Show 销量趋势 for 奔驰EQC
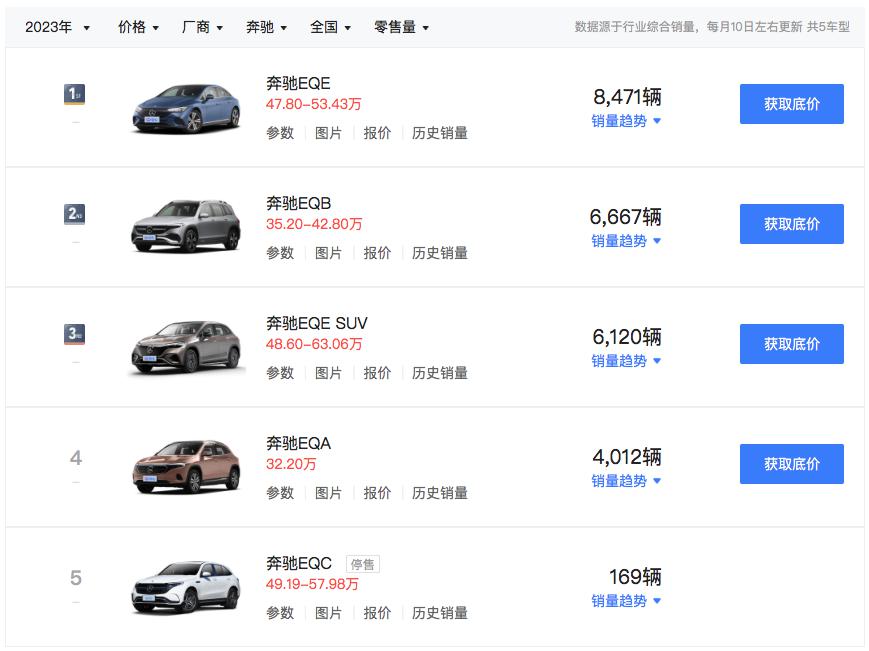The image size is (869, 651). 626,601
